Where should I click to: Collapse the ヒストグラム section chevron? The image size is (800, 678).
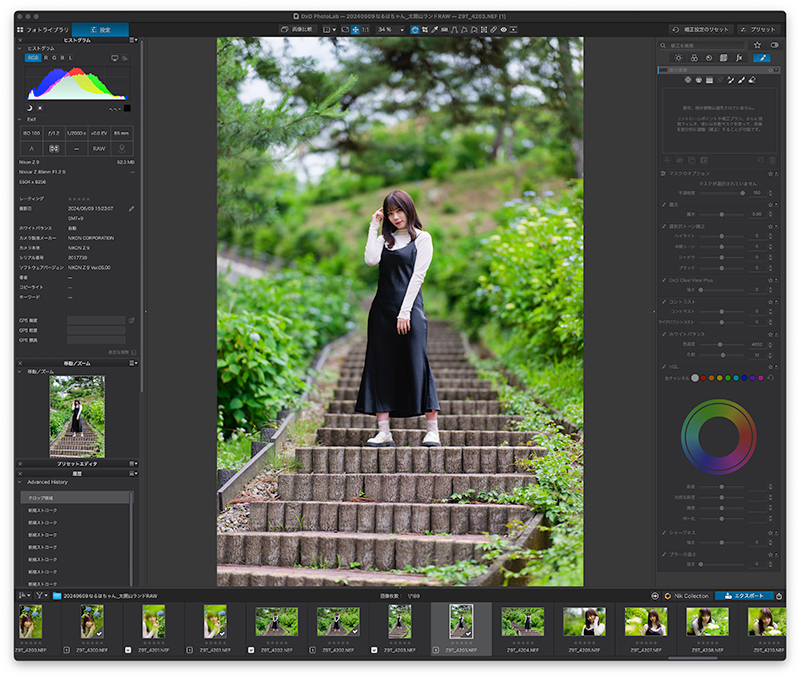(20, 48)
